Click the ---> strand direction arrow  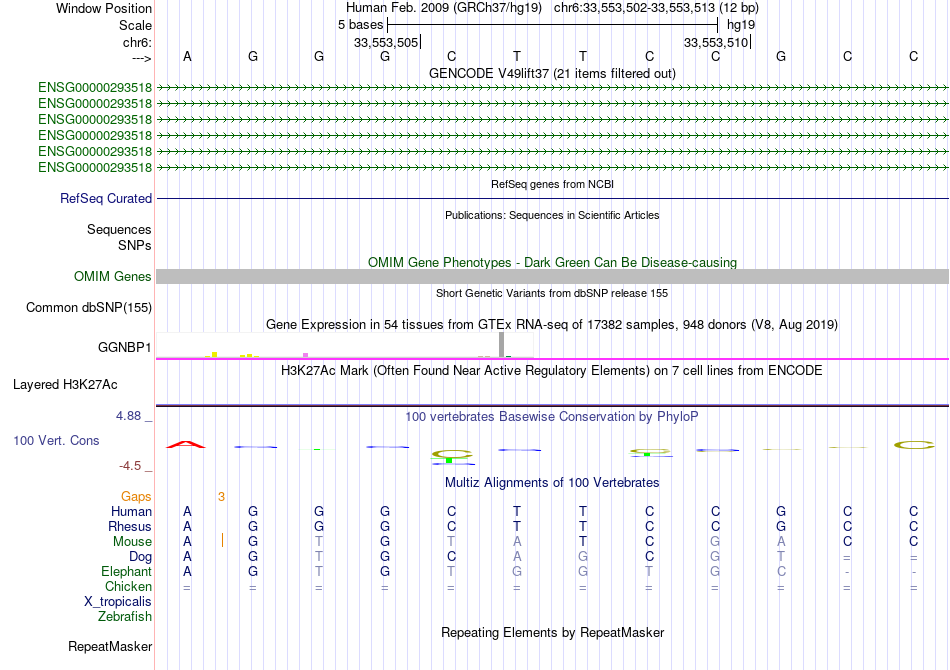141,58
